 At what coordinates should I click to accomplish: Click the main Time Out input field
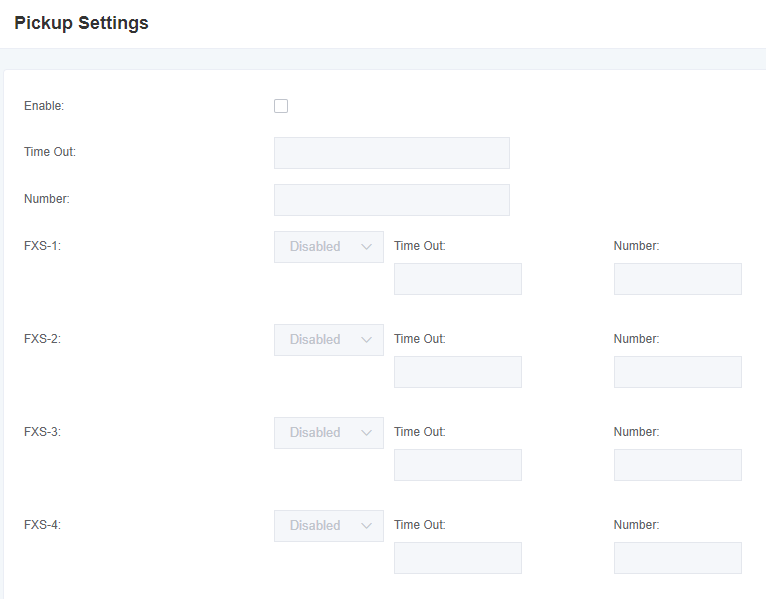(x=392, y=153)
